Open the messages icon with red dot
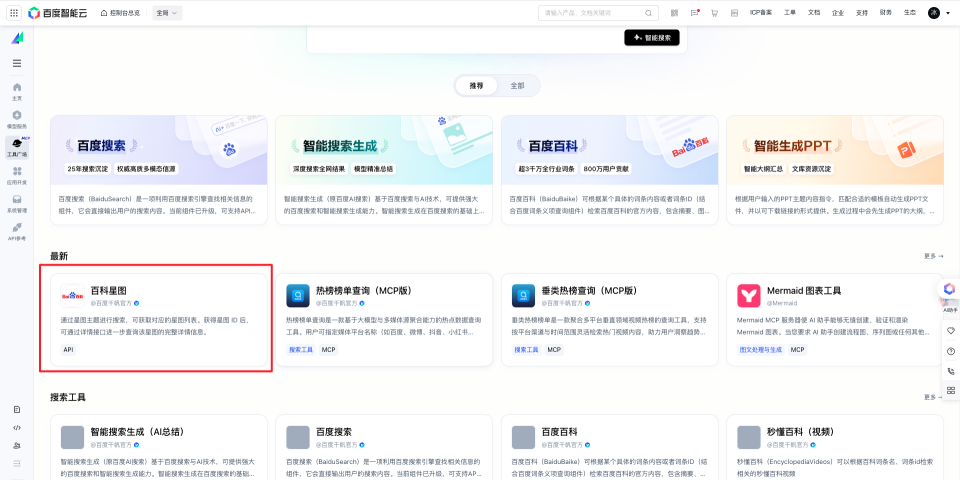Viewport: 960px width, 480px height. pos(695,13)
